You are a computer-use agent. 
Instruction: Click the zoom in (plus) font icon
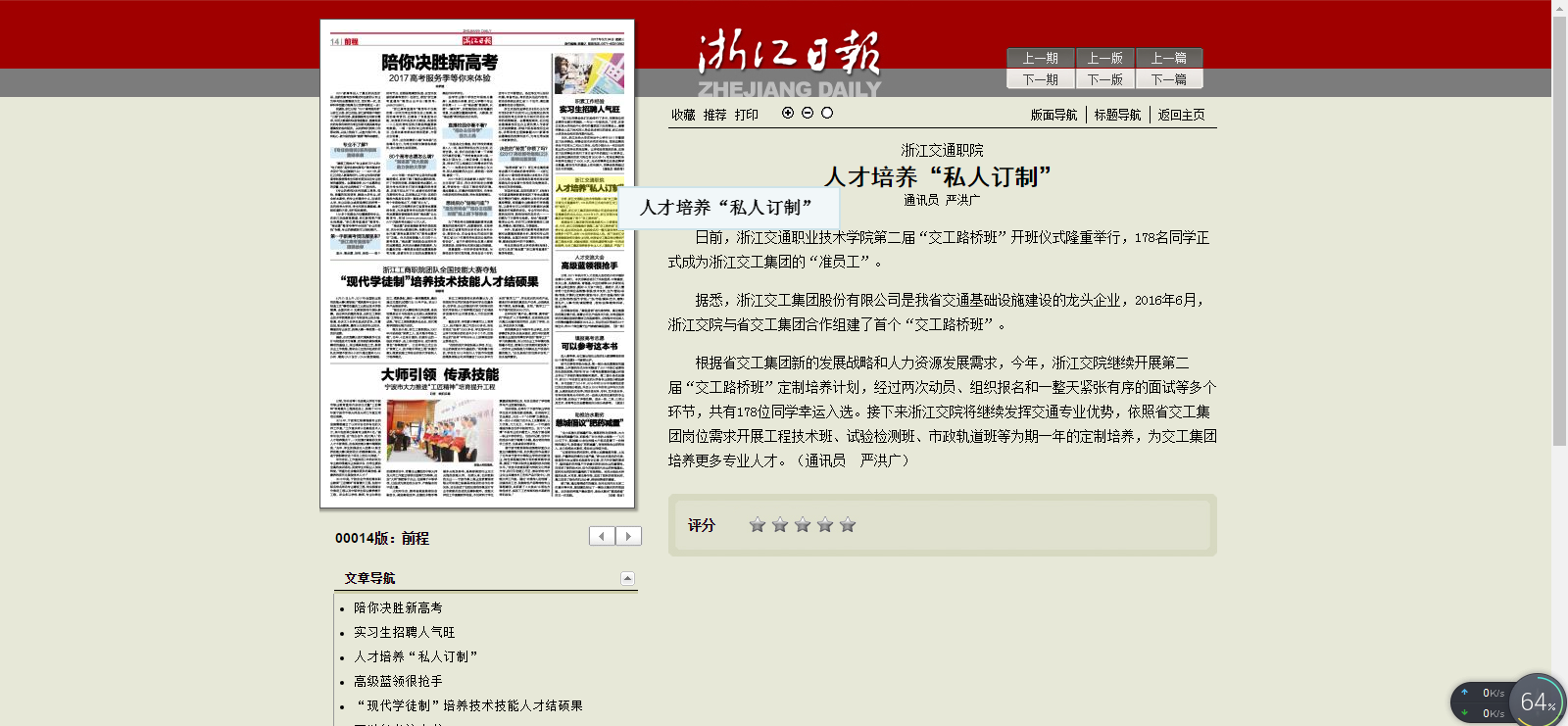click(788, 113)
